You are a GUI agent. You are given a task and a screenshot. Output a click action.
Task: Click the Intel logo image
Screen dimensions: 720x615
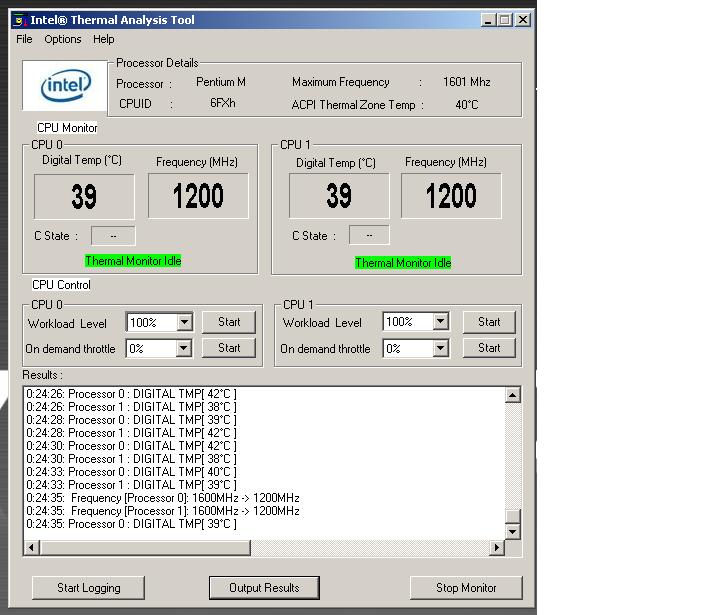(65, 85)
